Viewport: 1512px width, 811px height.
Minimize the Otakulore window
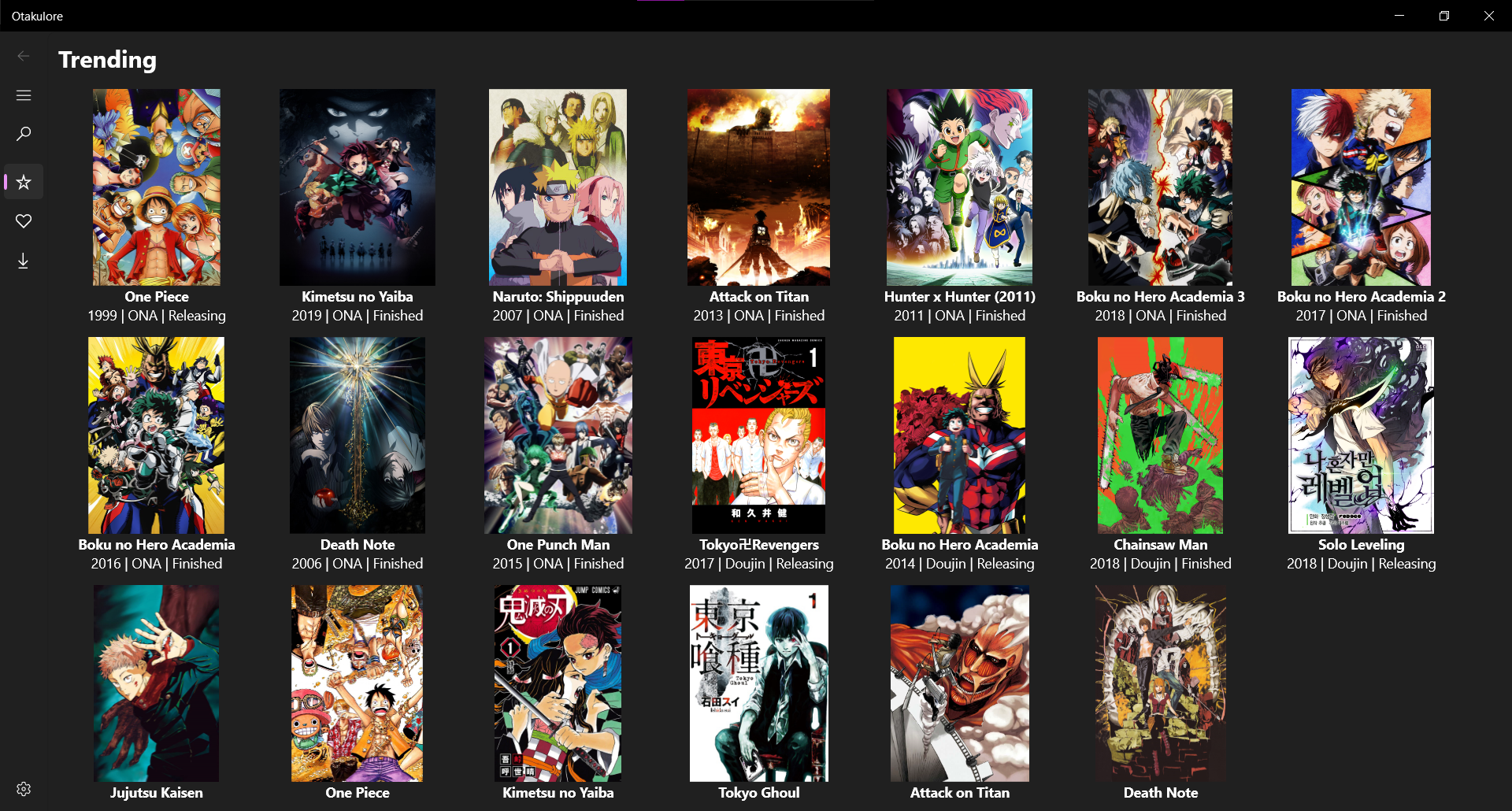pyautogui.click(x=1399, y=16)
